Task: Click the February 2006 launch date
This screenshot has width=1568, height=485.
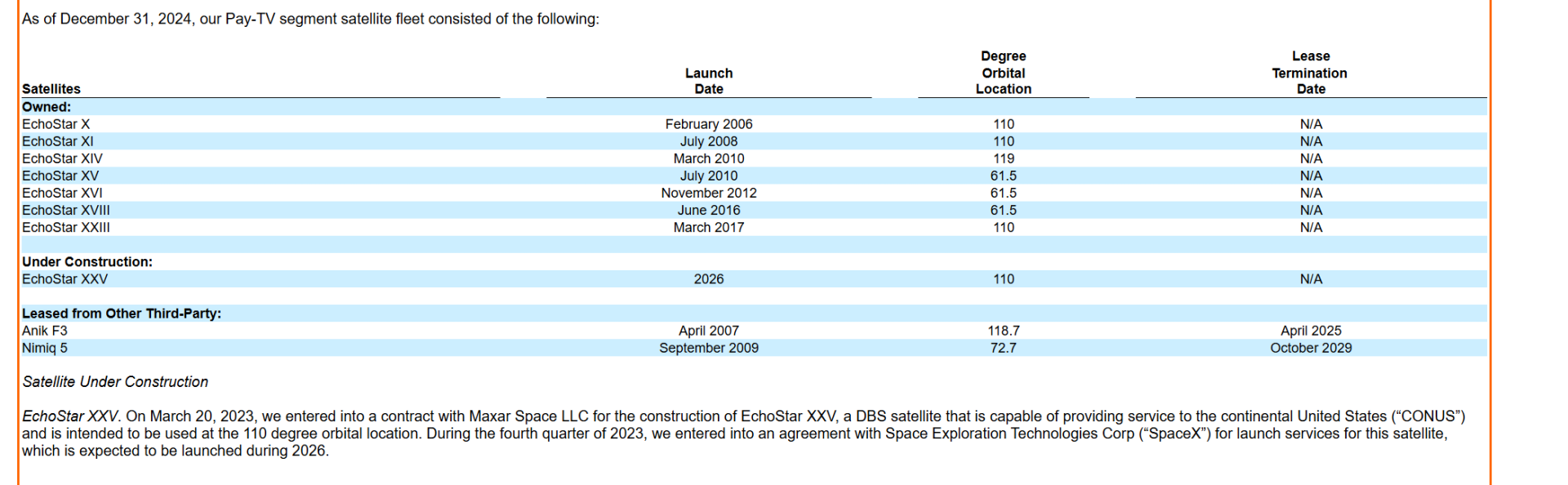Action: (x=708, y=124)
